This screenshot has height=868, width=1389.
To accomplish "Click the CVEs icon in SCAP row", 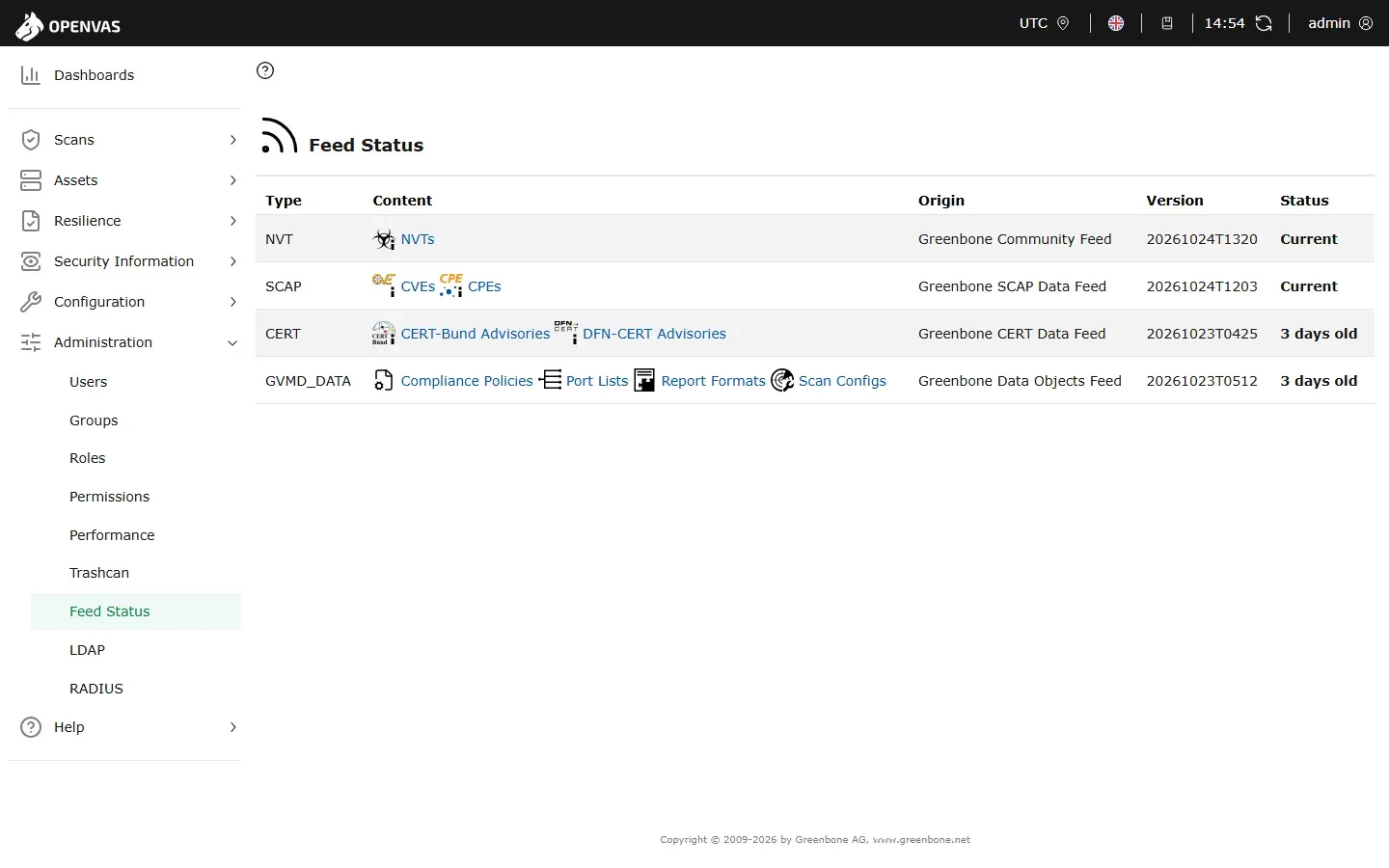I will [x=384, y=285].
